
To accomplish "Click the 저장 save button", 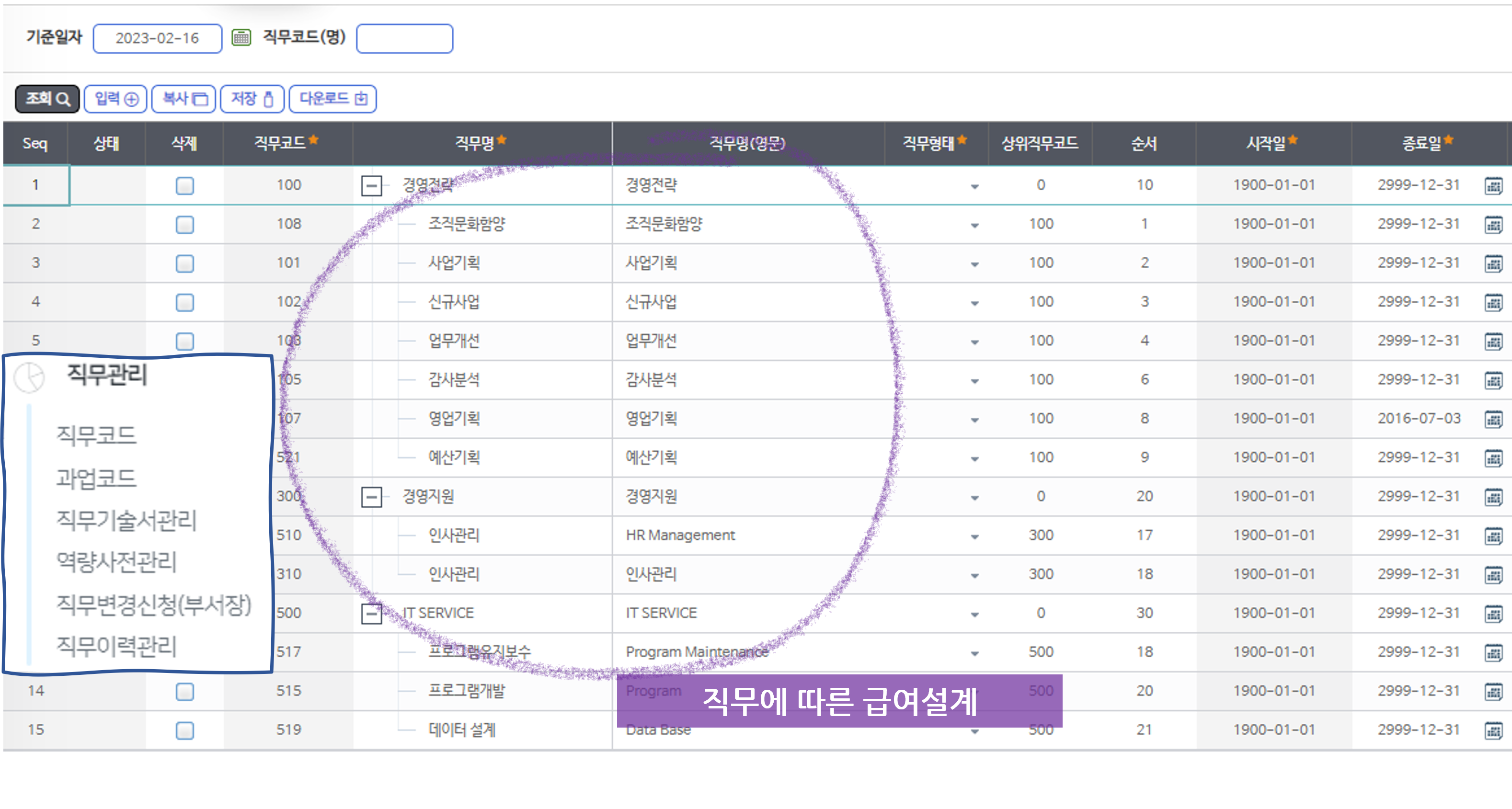I will (252, 99).
